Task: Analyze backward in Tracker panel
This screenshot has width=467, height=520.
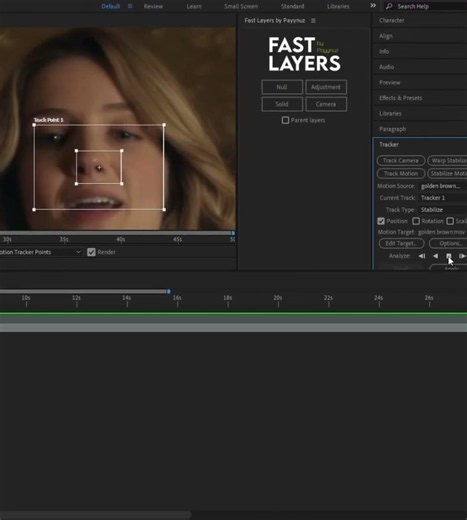Action: (435, 256)
